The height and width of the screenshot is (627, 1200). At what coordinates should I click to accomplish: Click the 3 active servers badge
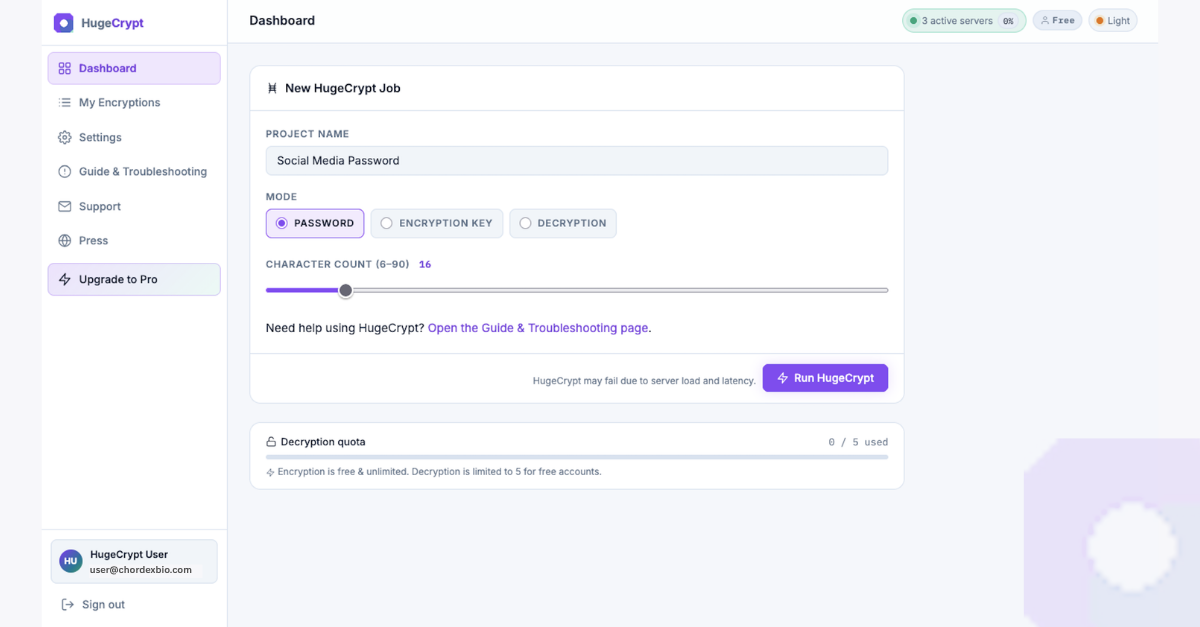[x=964, y=20]
